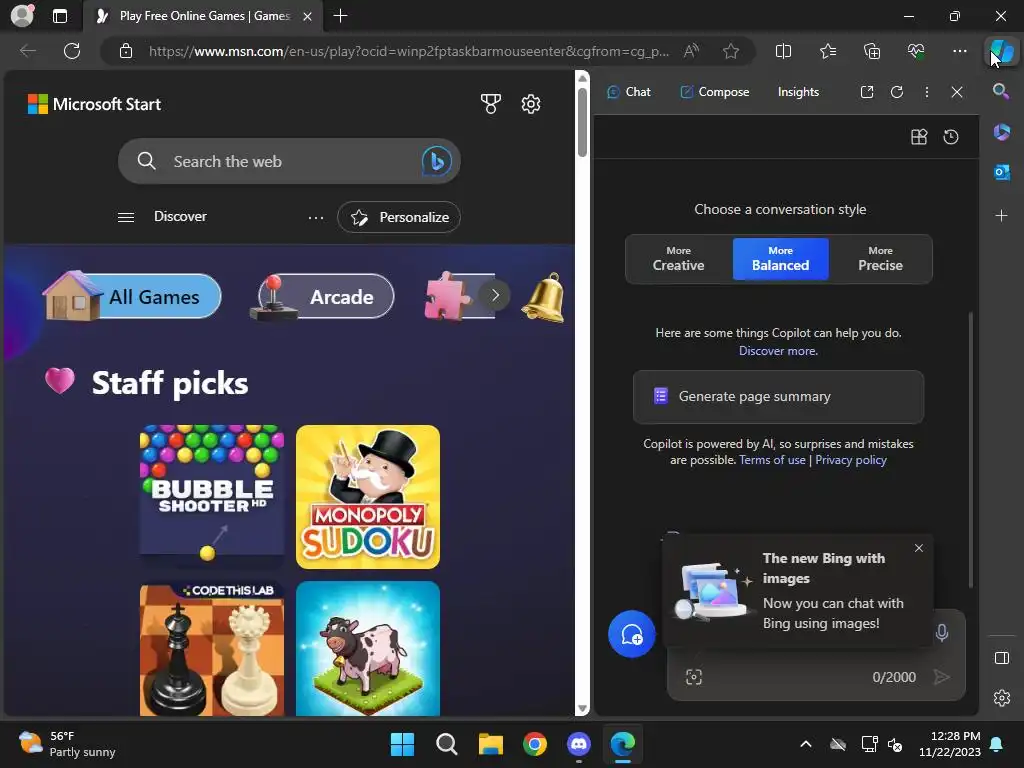Open the Discover more link

pyautogui.click(x=778, y=351)
